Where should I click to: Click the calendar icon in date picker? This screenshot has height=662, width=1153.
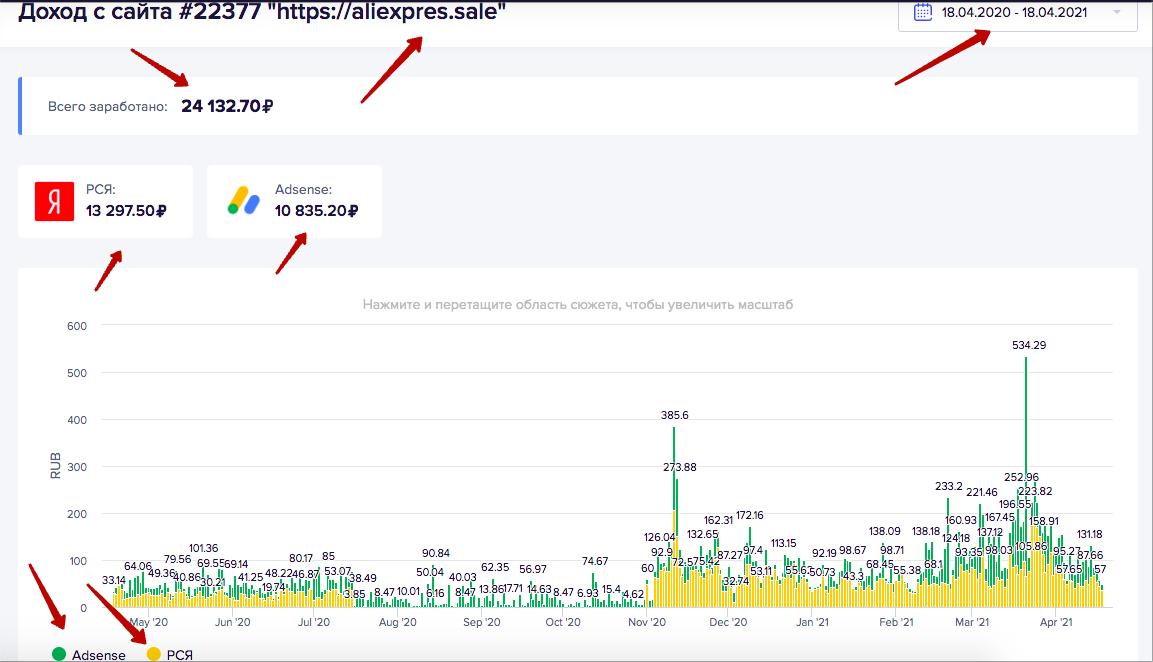923,12
